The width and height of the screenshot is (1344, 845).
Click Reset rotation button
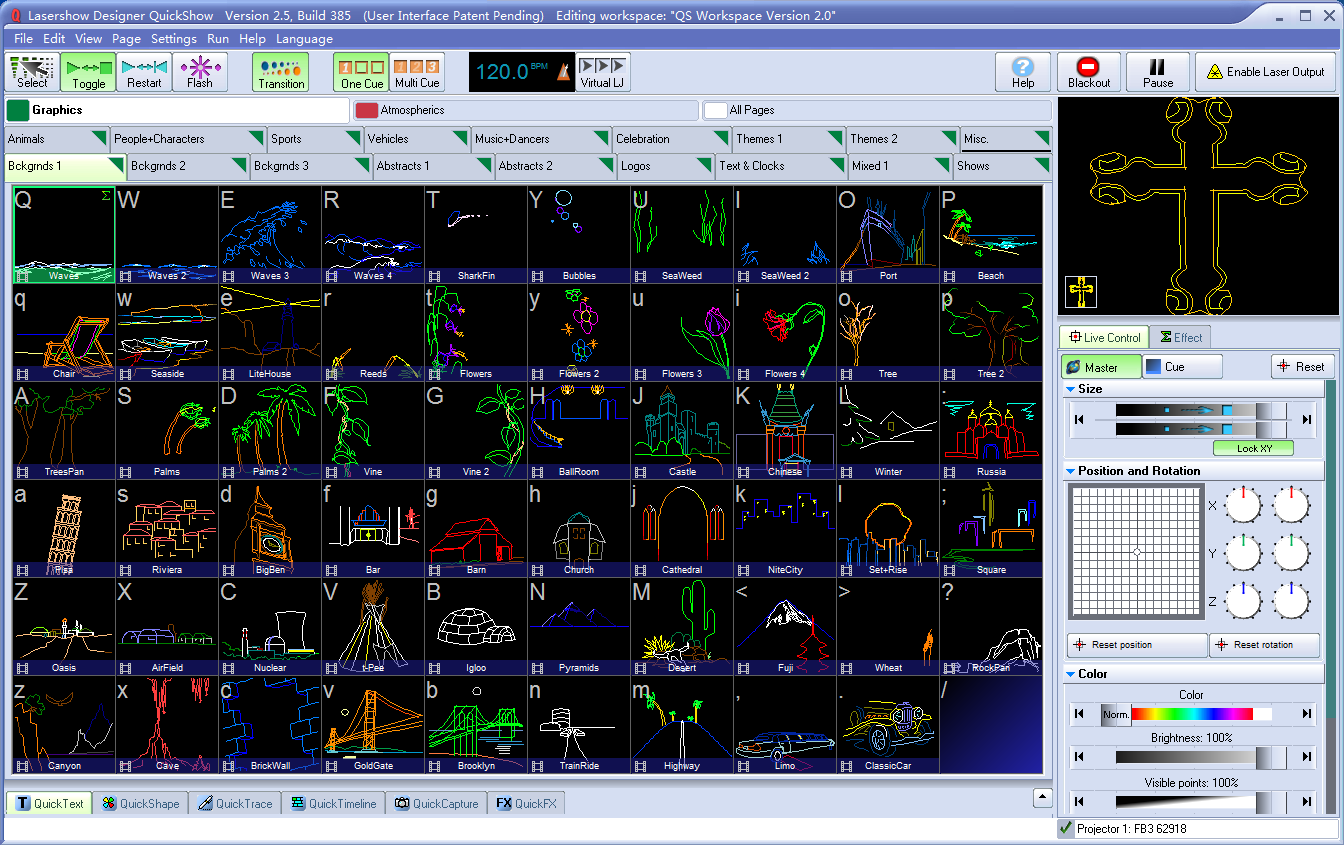coord(1264,645)
